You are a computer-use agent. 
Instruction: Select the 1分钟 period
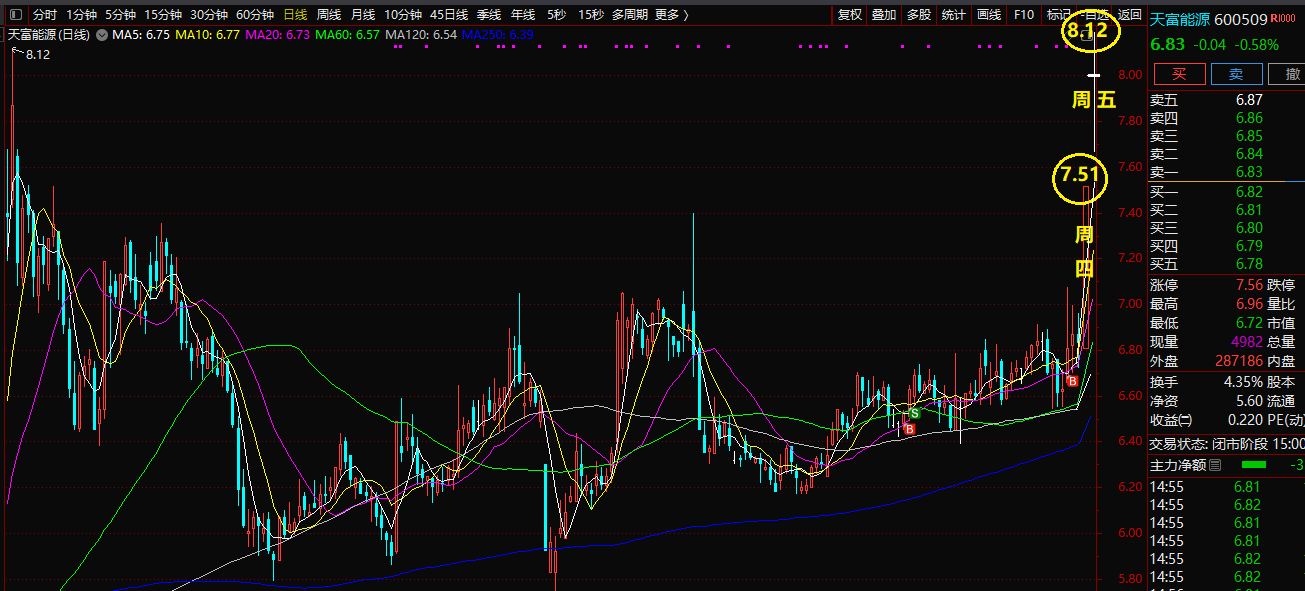point(81,15)
